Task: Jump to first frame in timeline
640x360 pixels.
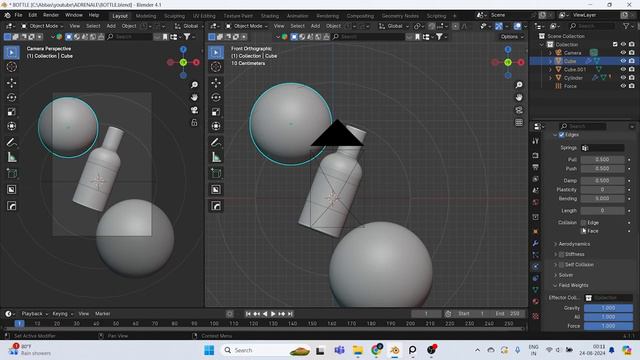Action: click(x=248, y=314)
